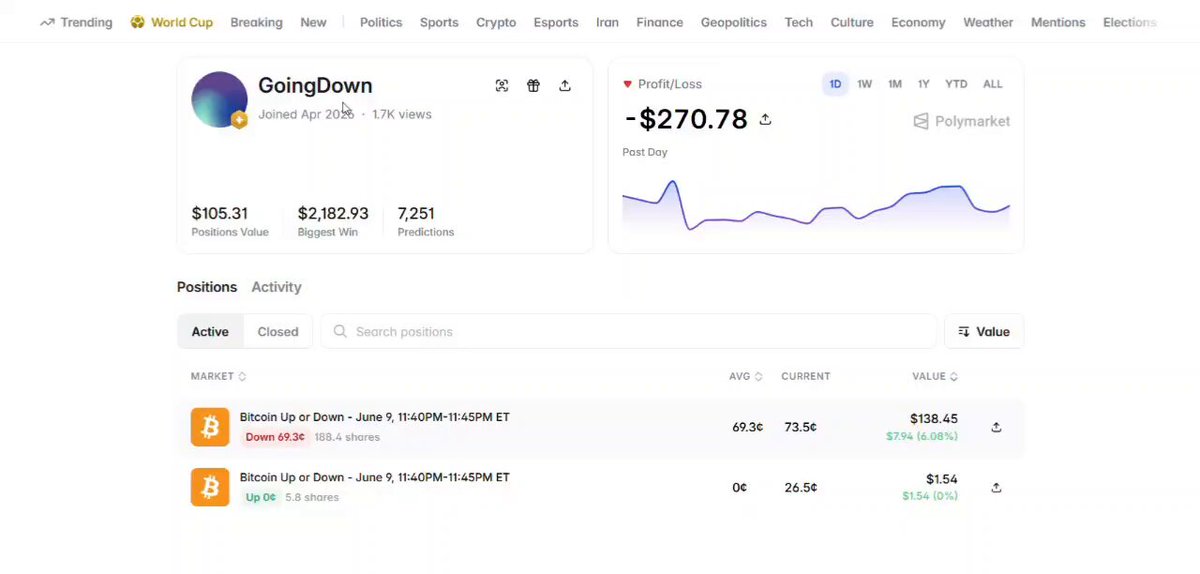This screenshot has width=1200, height=574.
Task: Click the 73.5¢ current price
Action: tap(799, 427)
